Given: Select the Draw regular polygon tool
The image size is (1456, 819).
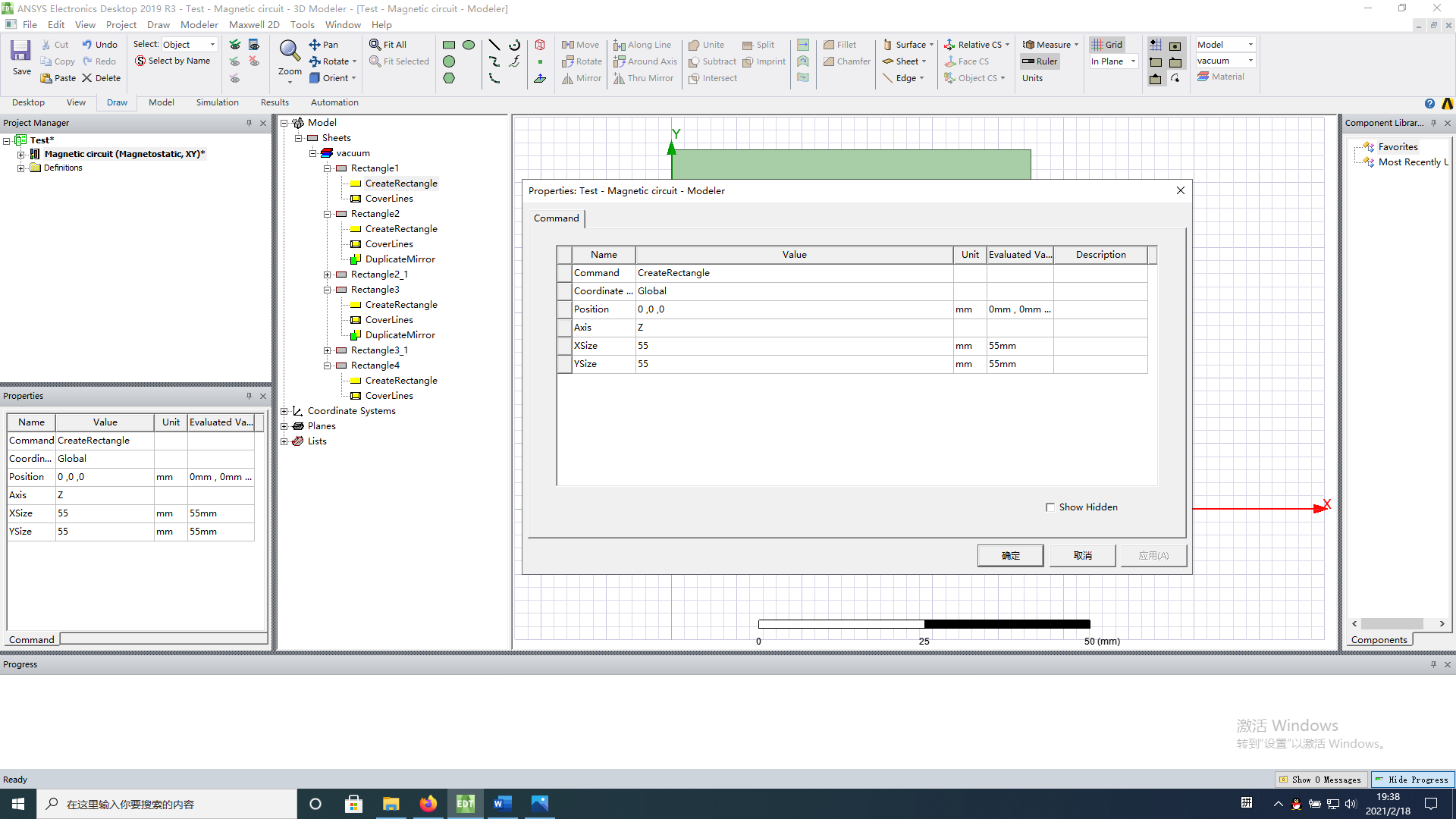Looking at the screenshot, I should point(449,78).
